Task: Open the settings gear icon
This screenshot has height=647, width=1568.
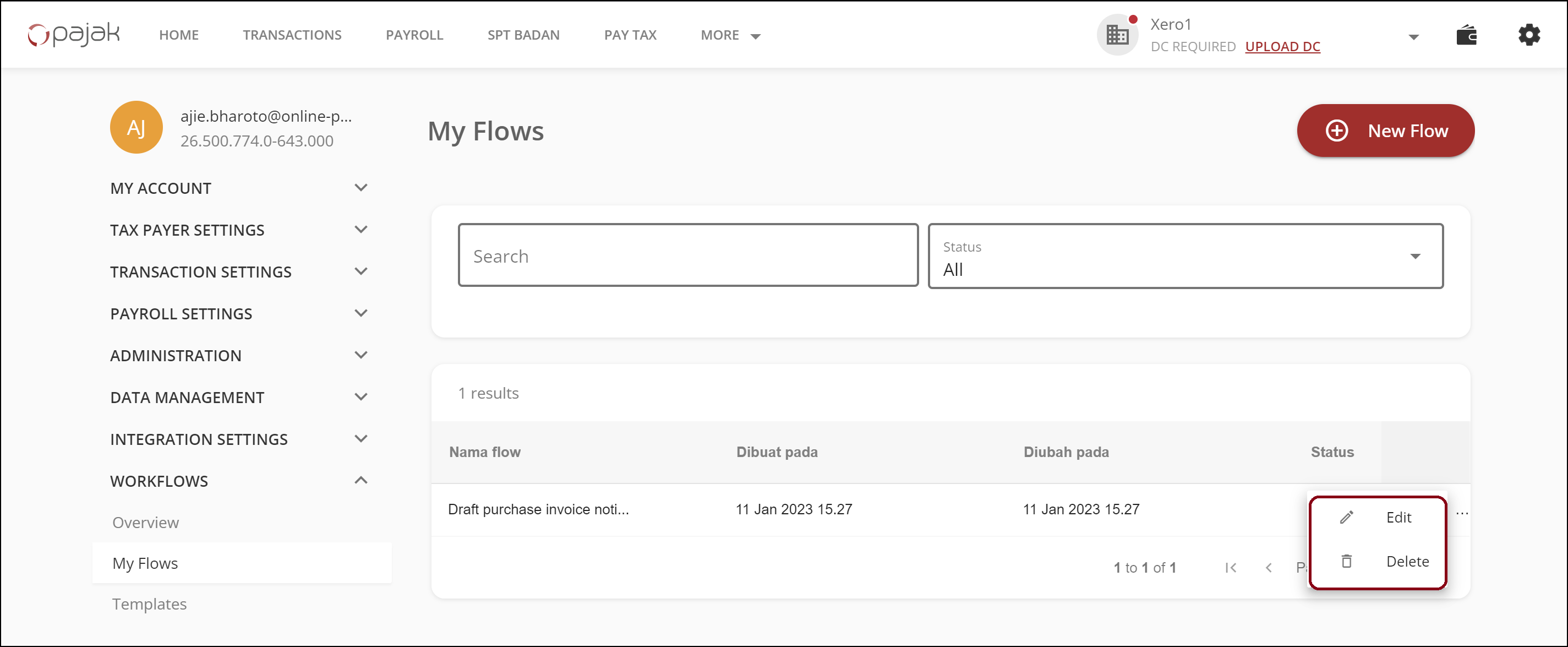Action: pos(1528,35)
